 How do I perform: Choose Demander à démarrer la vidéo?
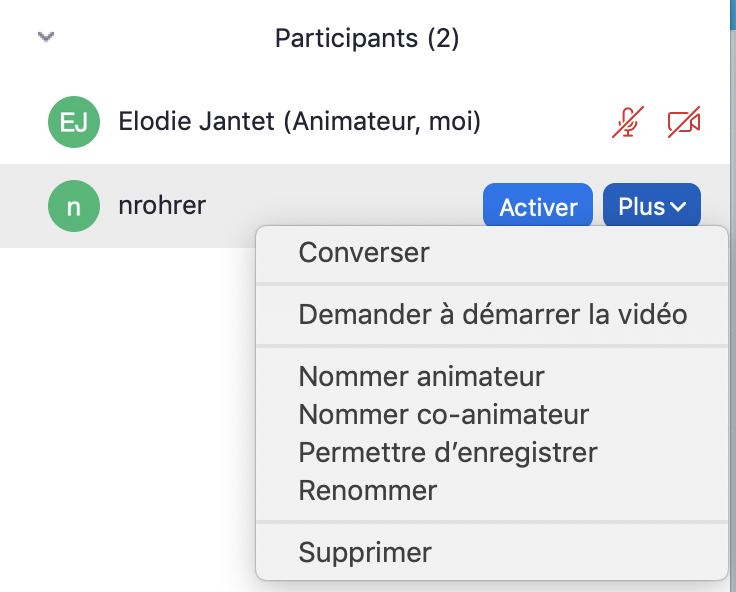tap(492, 315)
